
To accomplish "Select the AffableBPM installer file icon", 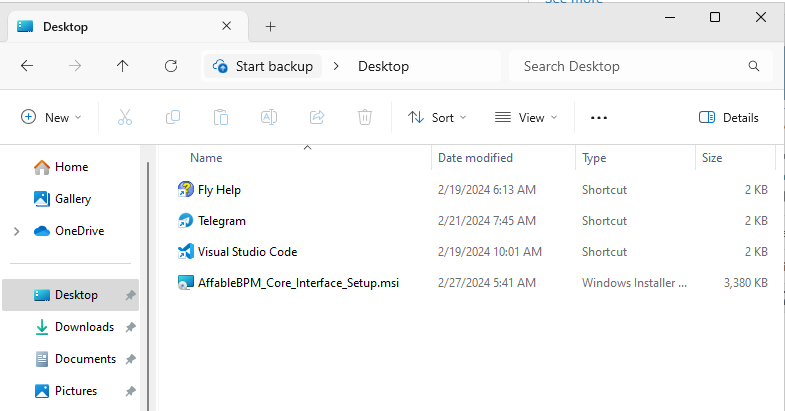I will pos(185,282).
